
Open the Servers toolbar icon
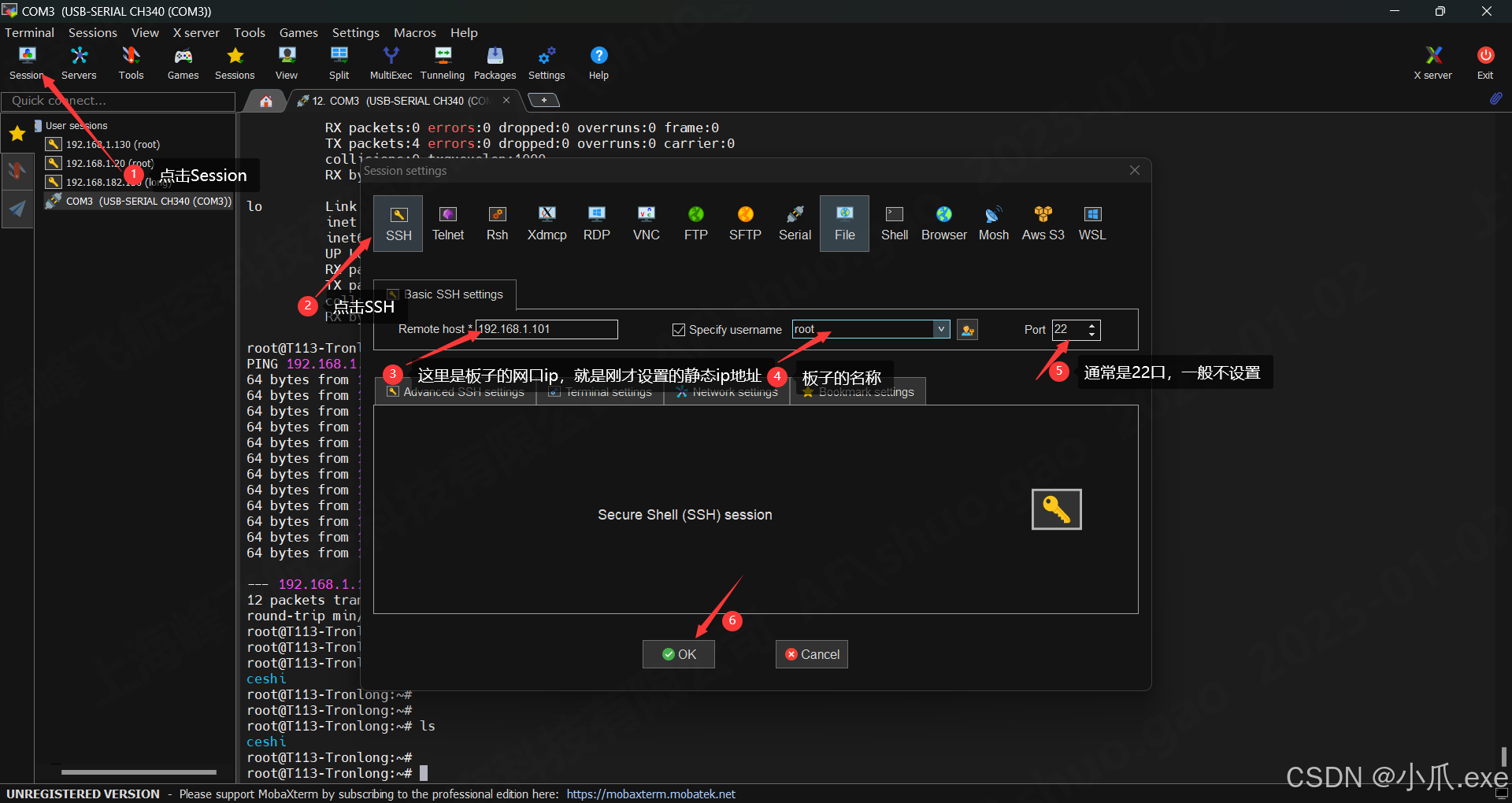[79, 63]
